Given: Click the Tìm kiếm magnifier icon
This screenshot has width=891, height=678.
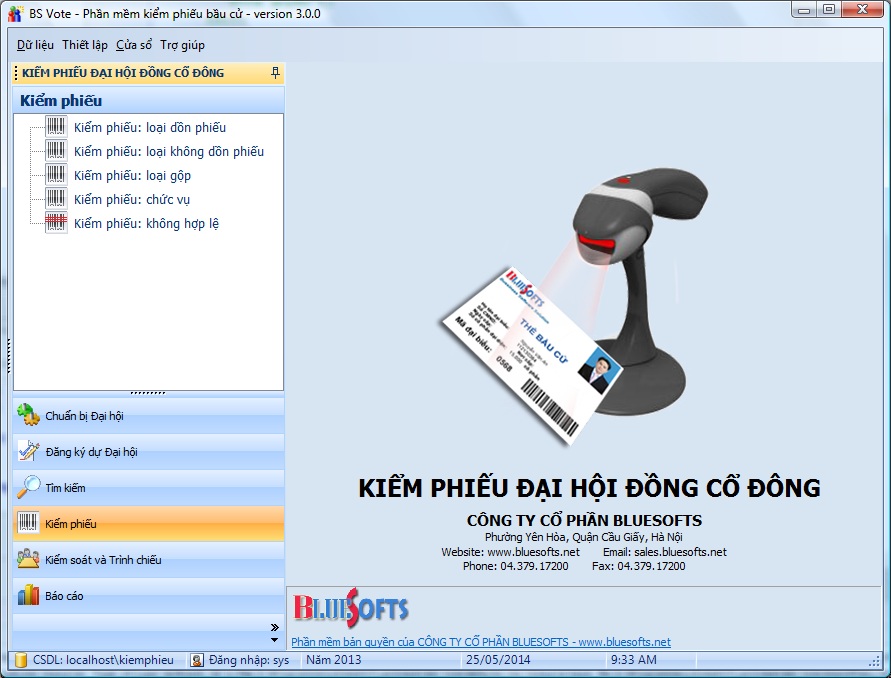Looking at the screenshot, I should [x=29, y=487].
